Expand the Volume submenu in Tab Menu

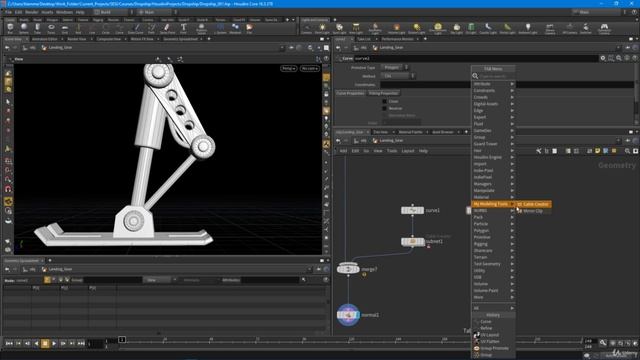(x=493, y=284)
